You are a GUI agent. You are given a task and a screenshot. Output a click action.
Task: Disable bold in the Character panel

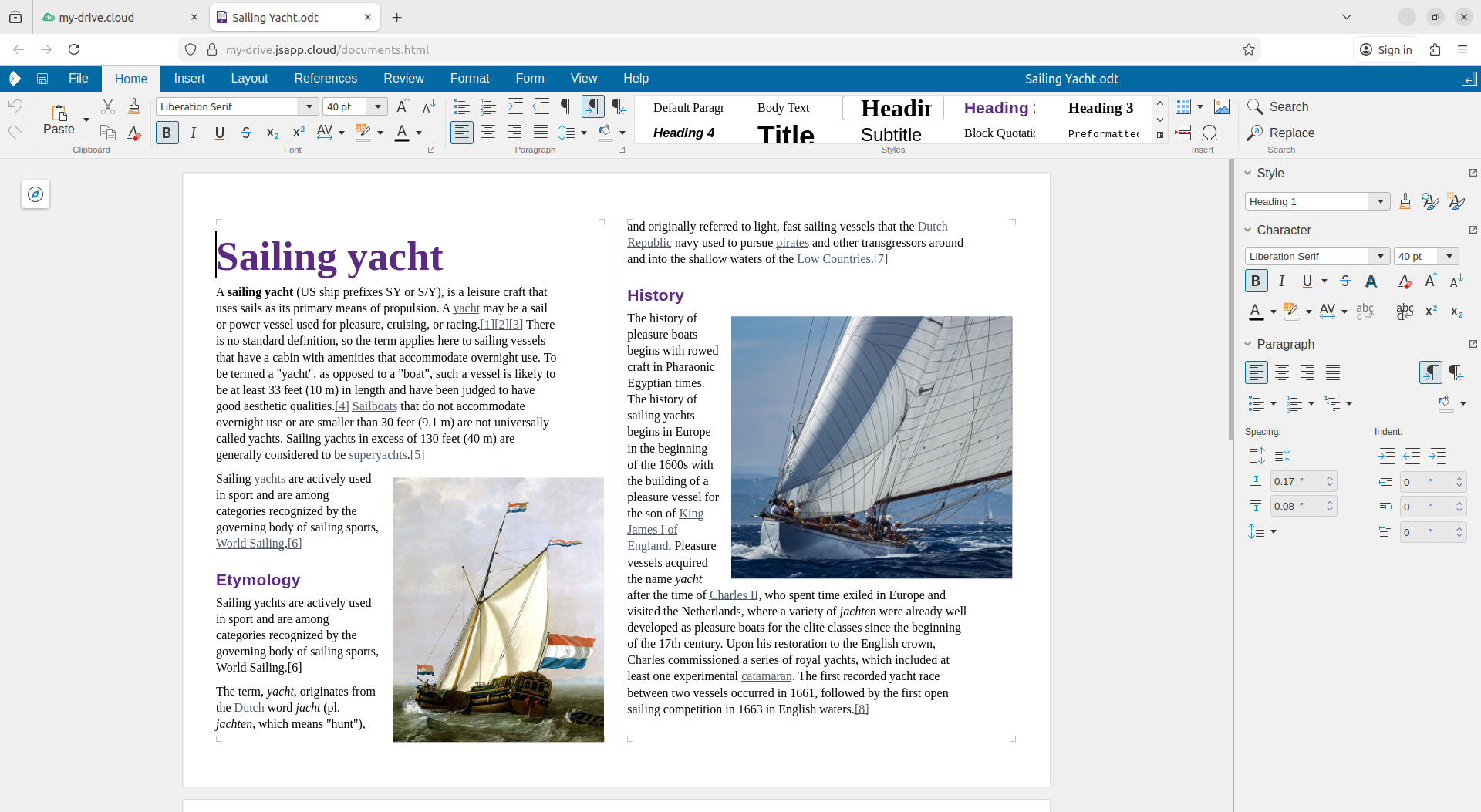(1256, 281)
